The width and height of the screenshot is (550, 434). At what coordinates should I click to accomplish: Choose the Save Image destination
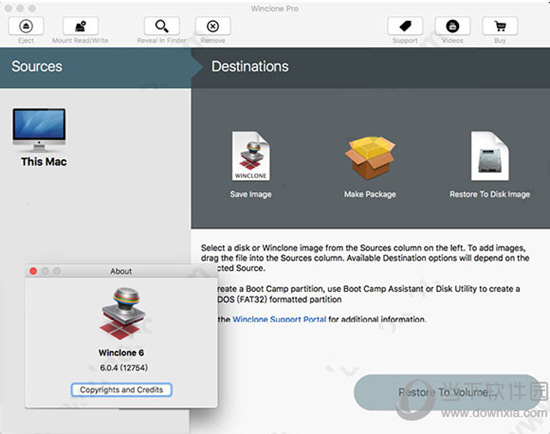coord(251,165)
